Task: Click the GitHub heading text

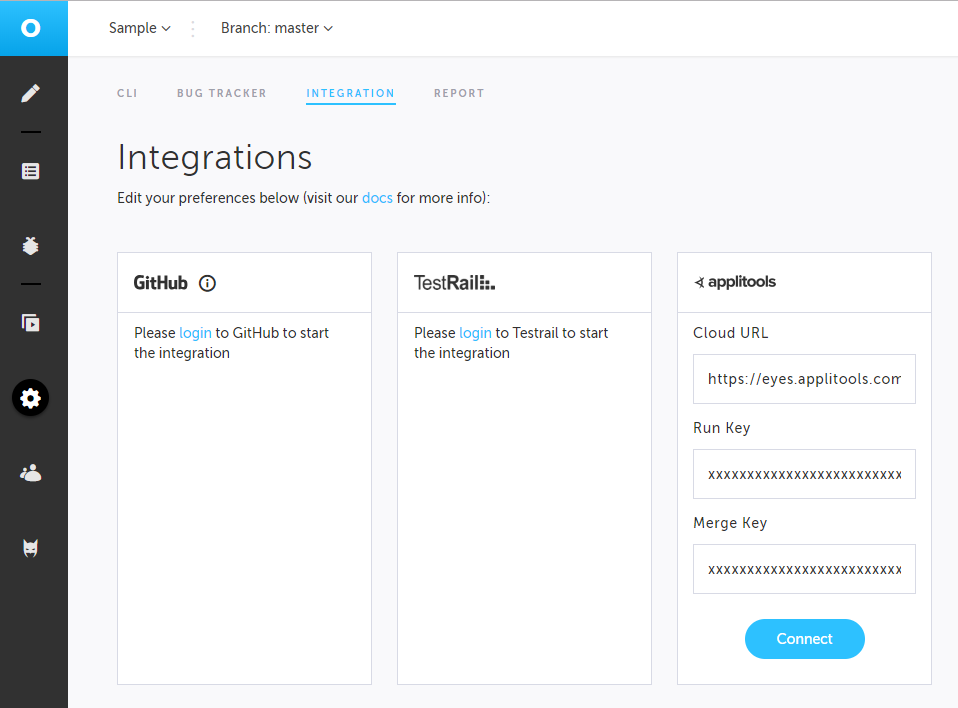Action: coord(161,283)
